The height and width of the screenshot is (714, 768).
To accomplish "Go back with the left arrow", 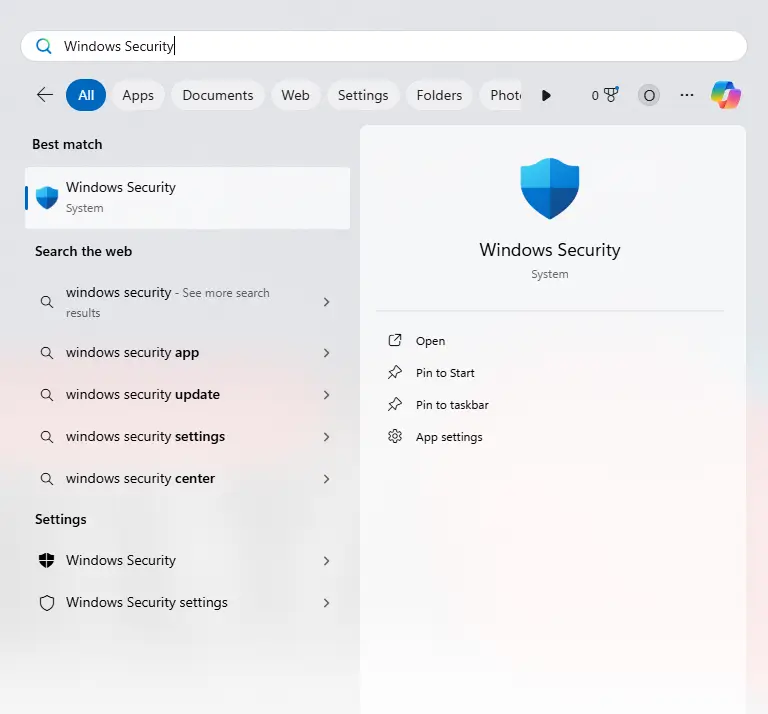I will point(45,95).
